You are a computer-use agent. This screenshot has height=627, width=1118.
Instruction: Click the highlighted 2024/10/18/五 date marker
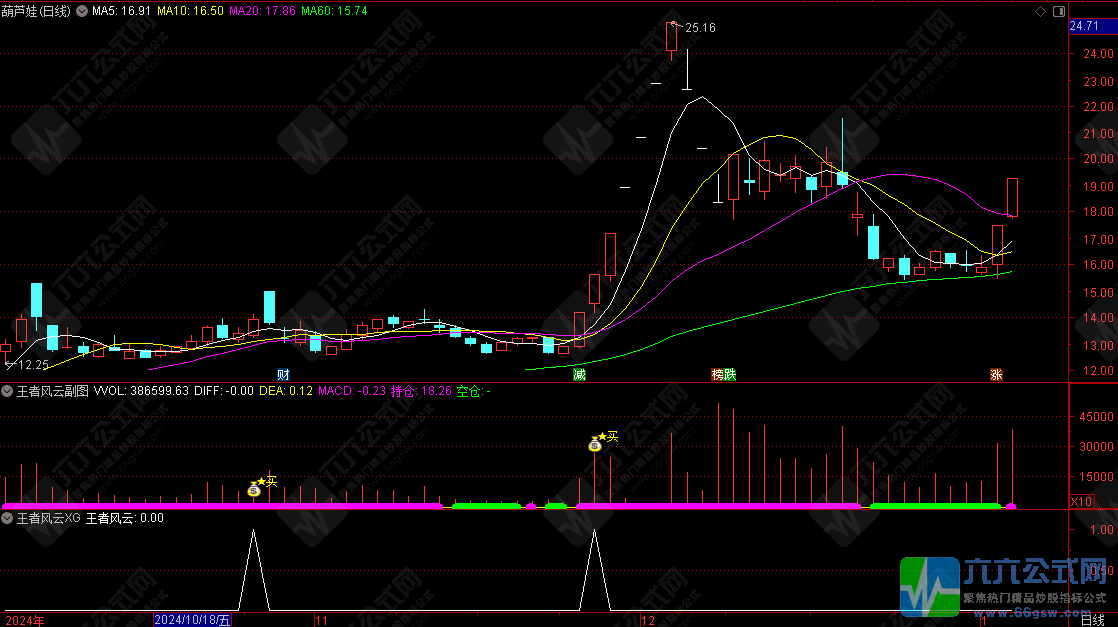click(x=192, y=620)
